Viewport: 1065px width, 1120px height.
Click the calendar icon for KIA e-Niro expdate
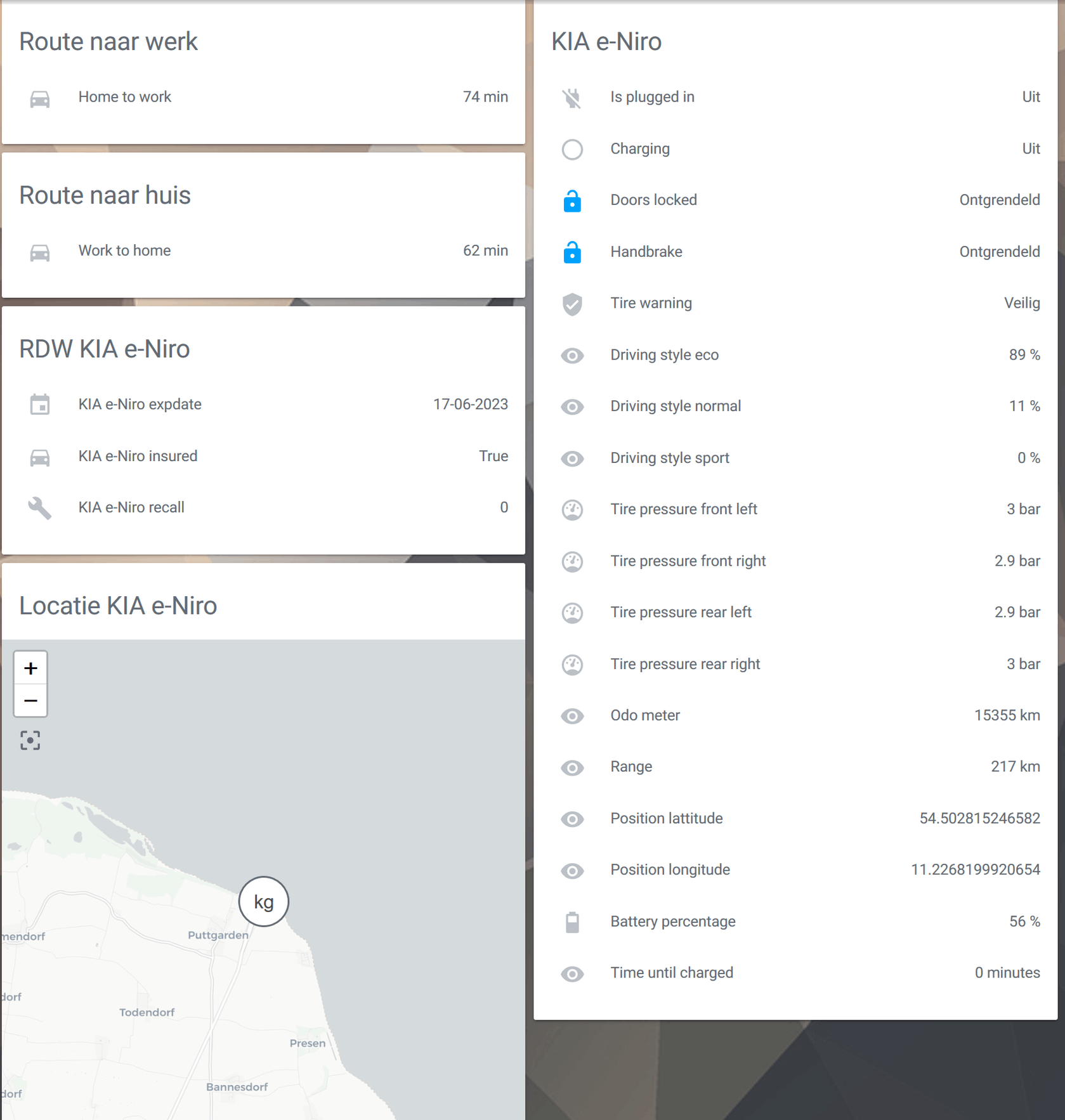click(x=40, y=405)
